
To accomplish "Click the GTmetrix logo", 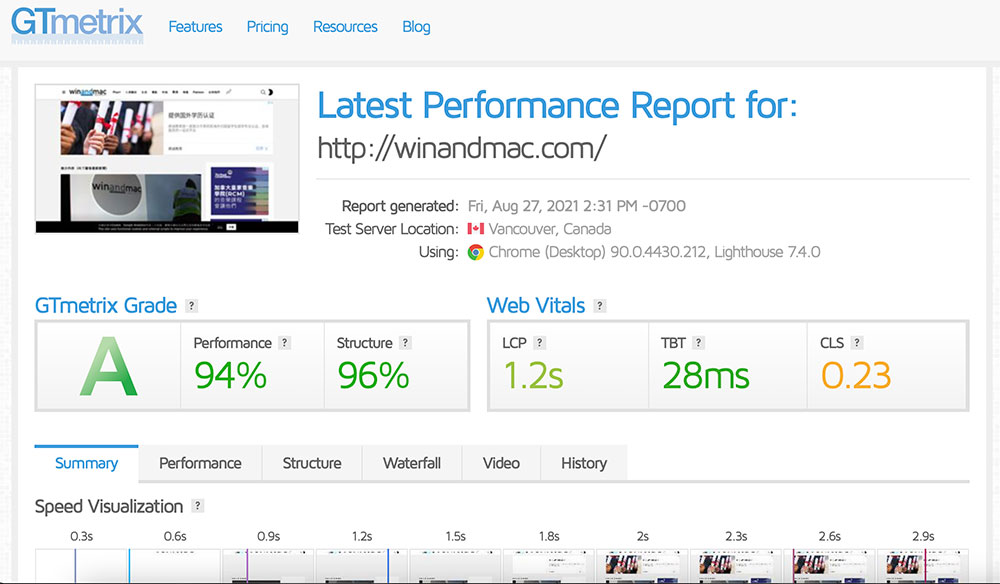I will (x=77, y=26).
